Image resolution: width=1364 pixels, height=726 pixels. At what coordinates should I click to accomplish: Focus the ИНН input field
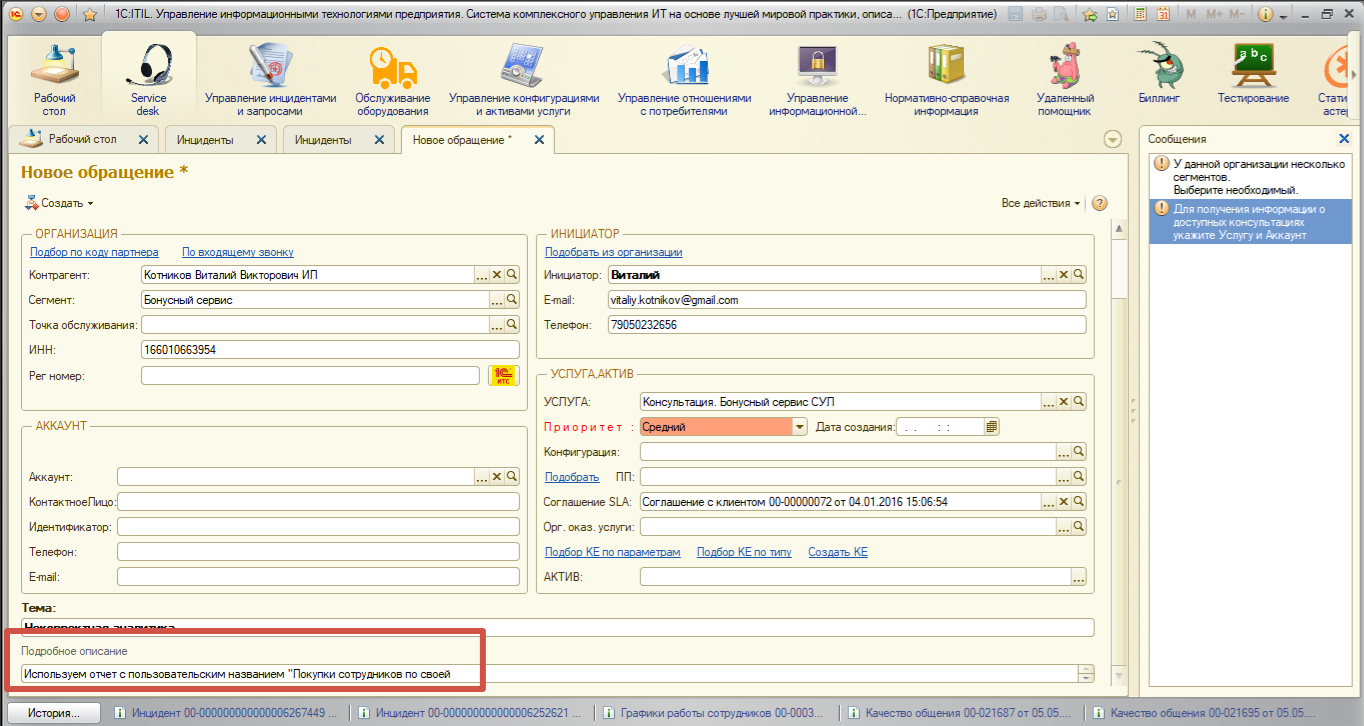pos(330,350)
